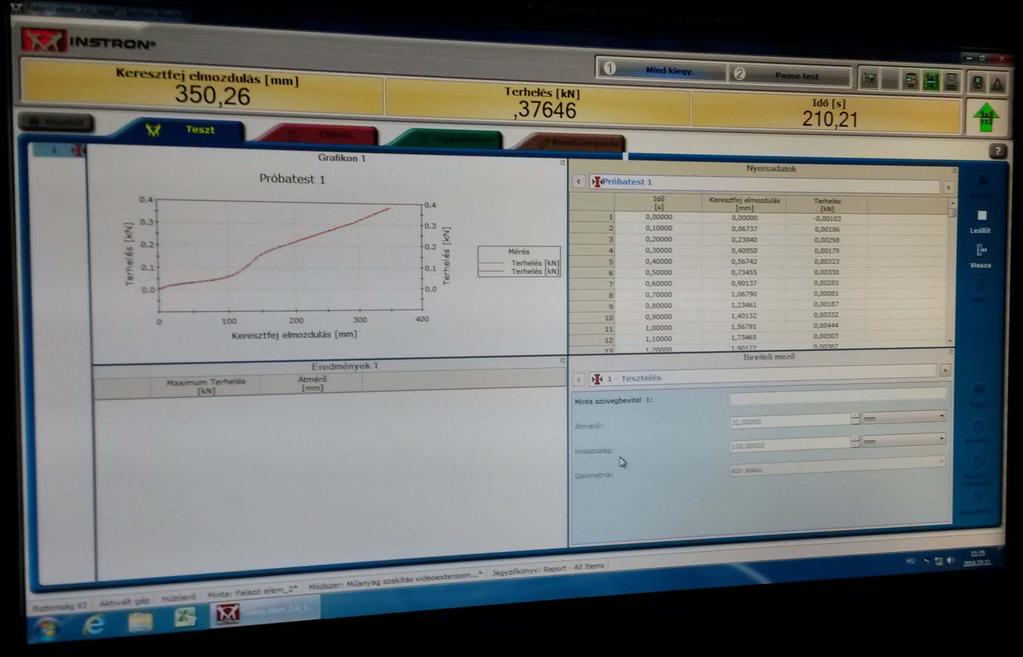Click the raw data Terhelés [kN] column header
Image resolution: width=1023 pixels, height=657 pixels.
coord(827,205)
